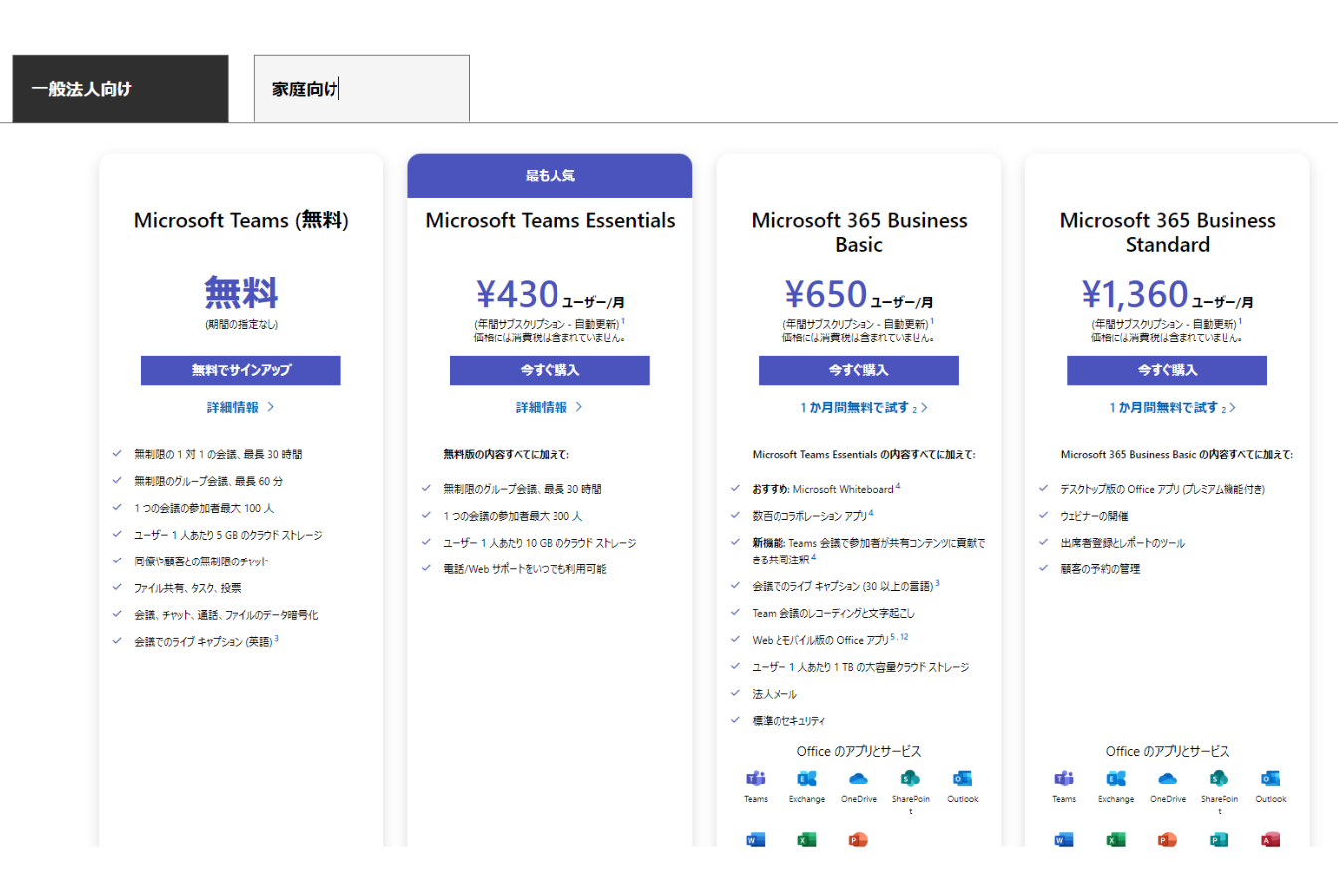Viewport: 1338px width, 896px height.
Task: Open 詳細情報 link under Teams Essentials
Action: [549, 407]
